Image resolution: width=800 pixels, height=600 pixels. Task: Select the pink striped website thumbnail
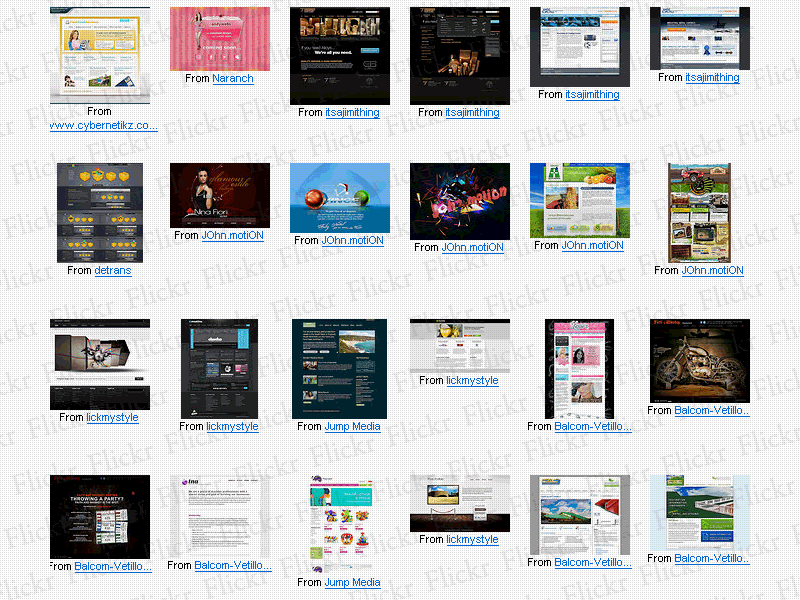[220, 38]
